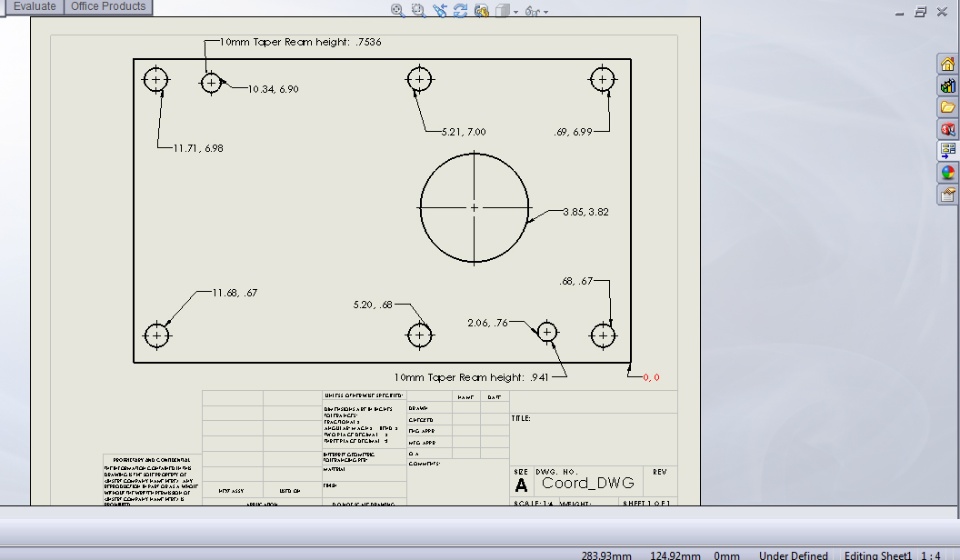Select the Taper Ream height .941 note

(471, 378)
